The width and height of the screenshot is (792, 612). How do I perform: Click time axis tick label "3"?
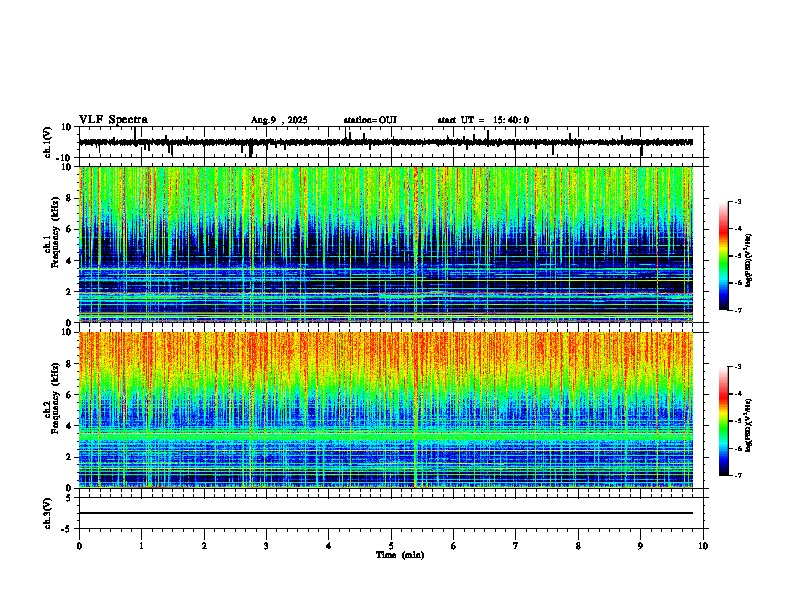266,546
